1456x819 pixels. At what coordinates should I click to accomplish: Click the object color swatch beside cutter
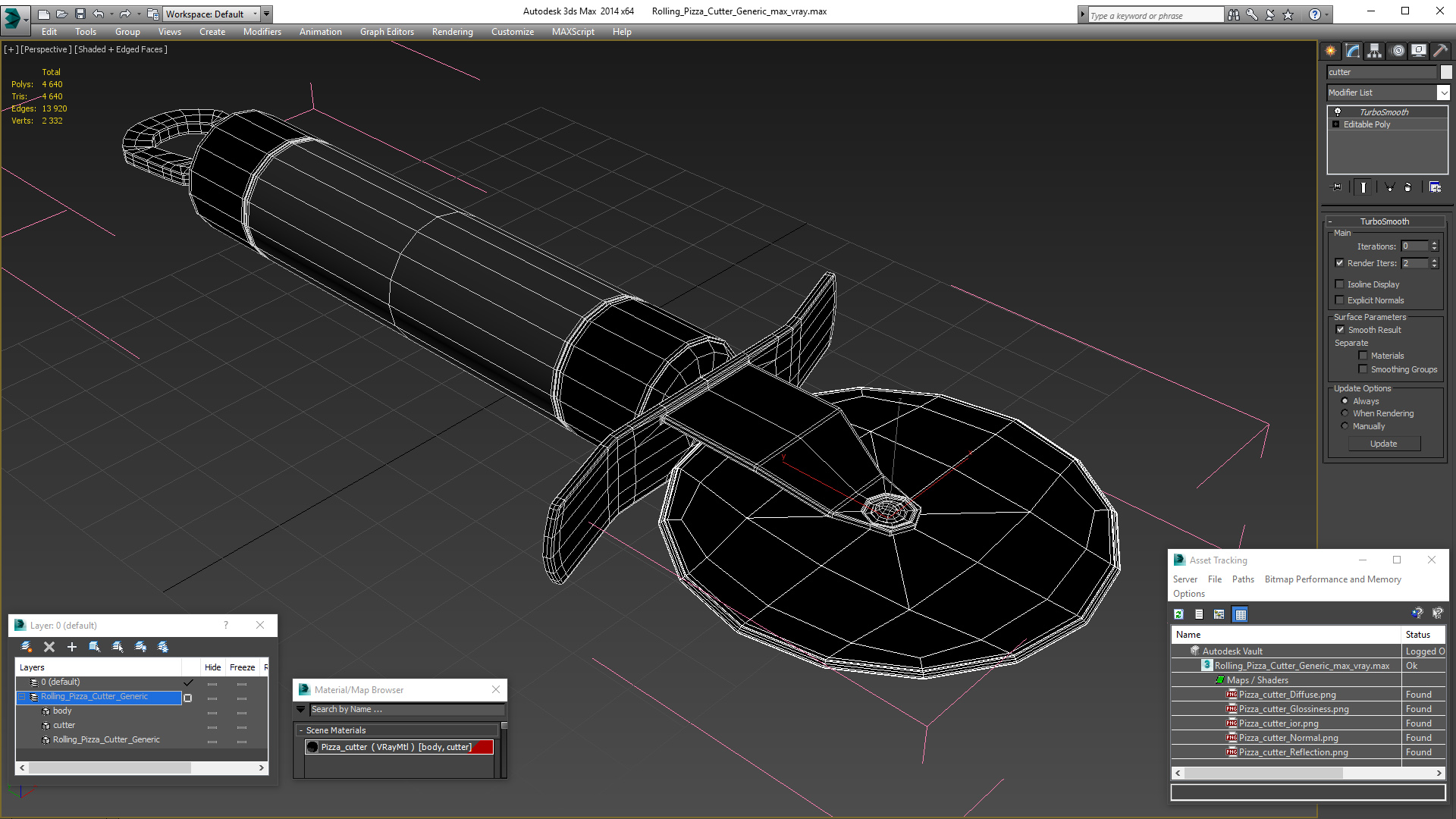pyautogui.click(x=1446, y=72)
